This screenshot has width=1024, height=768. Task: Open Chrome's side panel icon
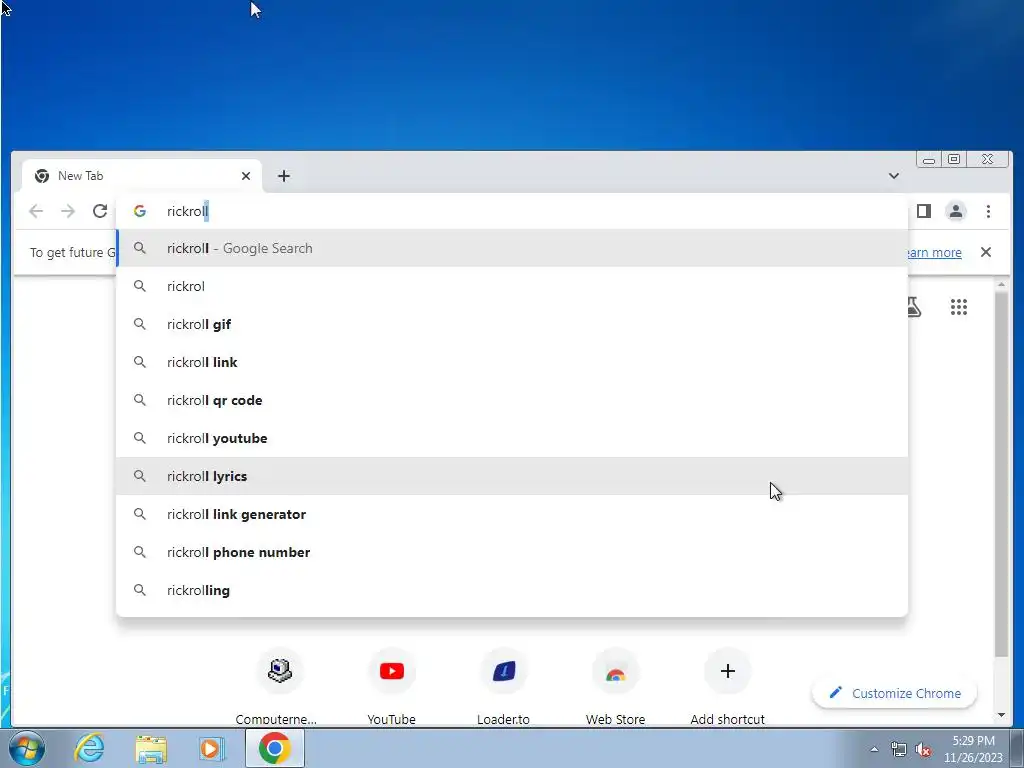(x=923, y=211)
